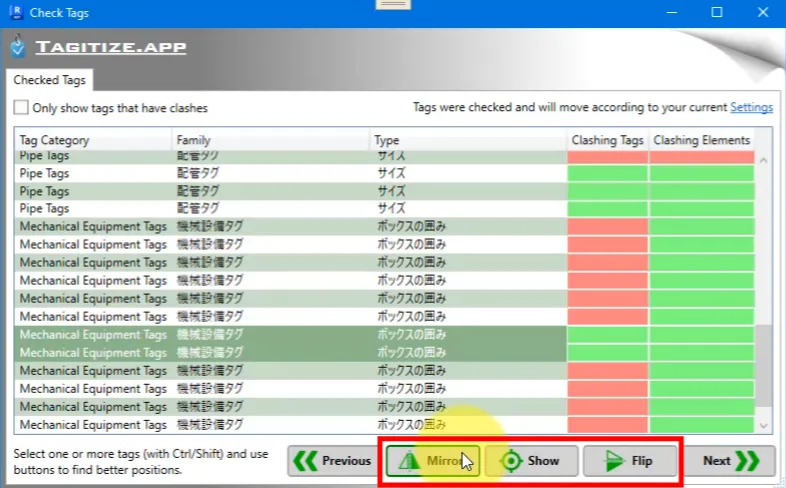
Task: Enable 'Only show tags that have clashes'
Action: (x=21, y=108)
